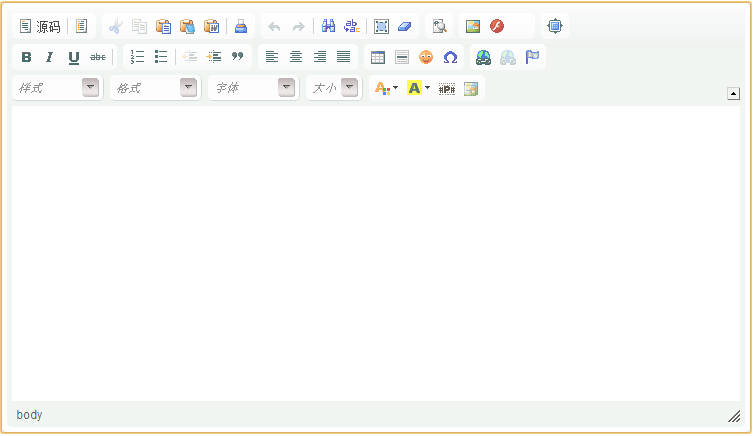
Task: Open the templates picker icon
Action: 82,27
